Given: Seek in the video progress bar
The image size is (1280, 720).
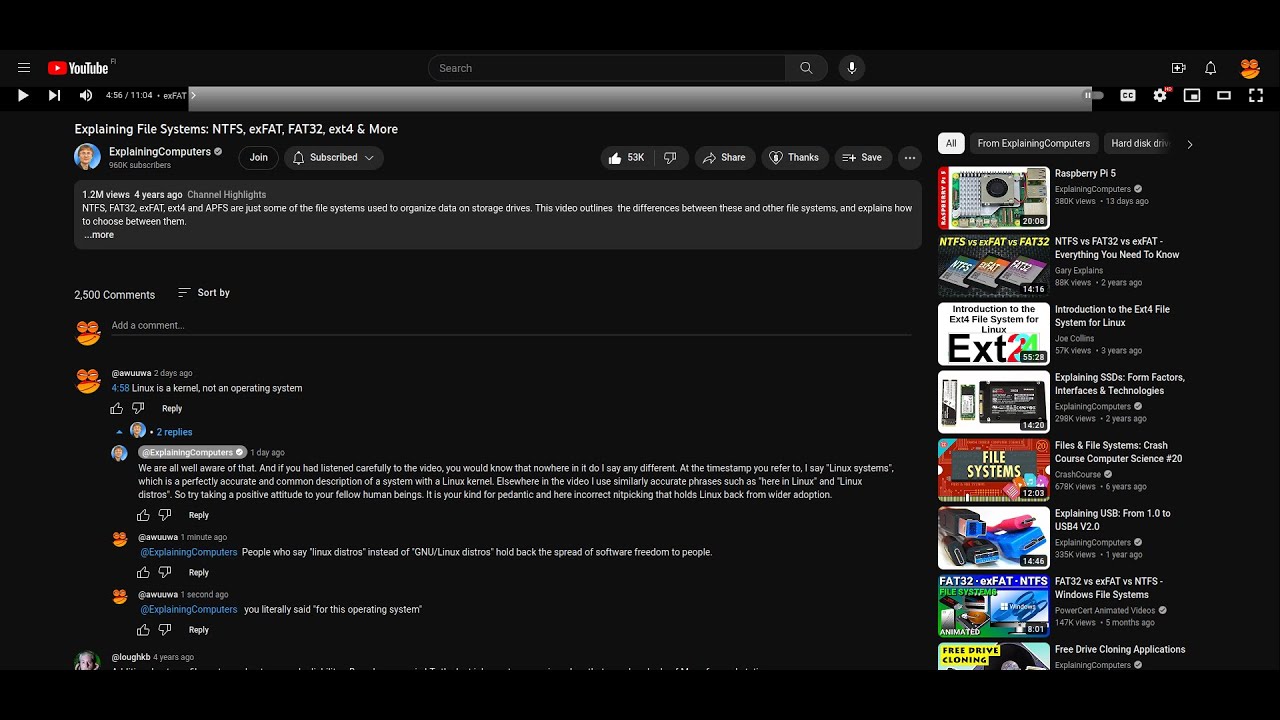Looking at the screenshot, I should click(640, 98).
